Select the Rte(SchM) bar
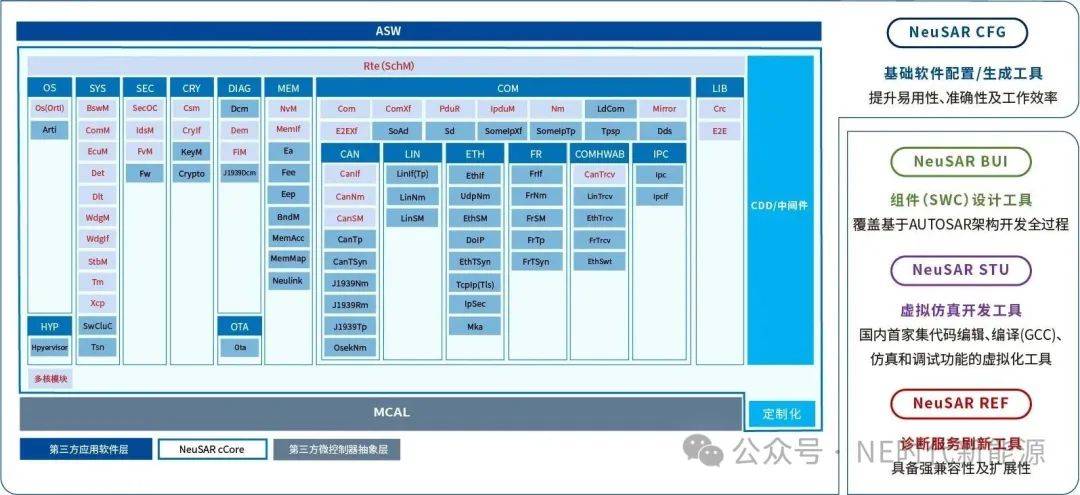The width and height of the screenshot is (1080, 495). (388, 66)
